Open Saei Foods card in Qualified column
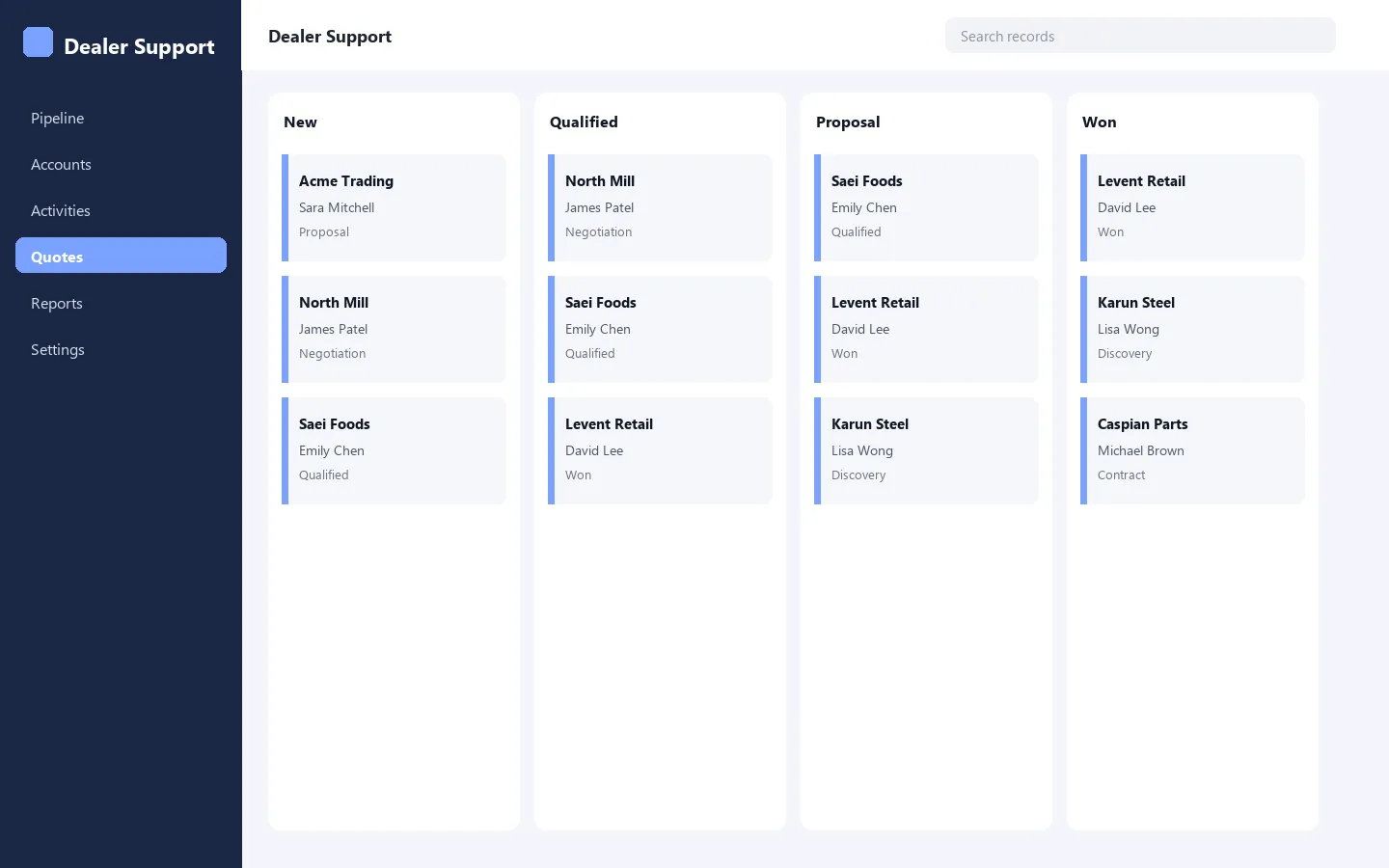 point(660,329)
